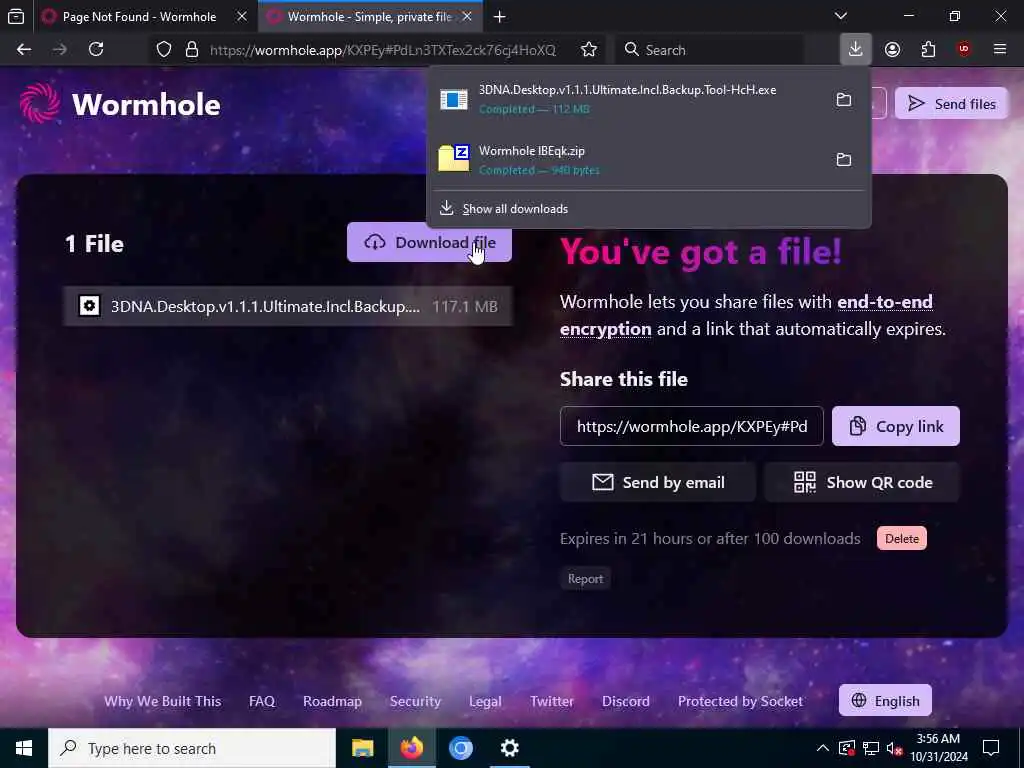Open a new browser tab
Screen dimensions: 1024x768
500,17
